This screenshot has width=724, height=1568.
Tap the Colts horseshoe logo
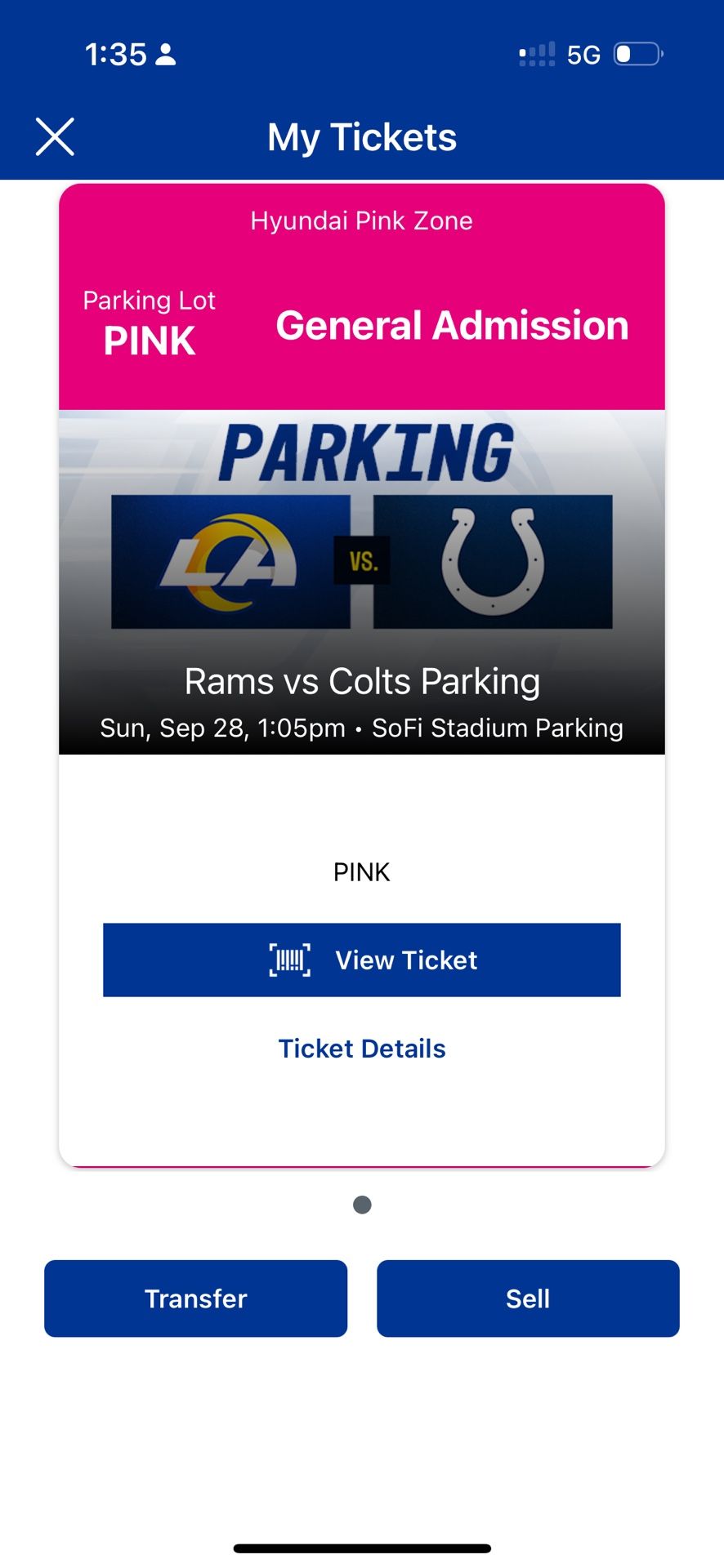point(493,561)
